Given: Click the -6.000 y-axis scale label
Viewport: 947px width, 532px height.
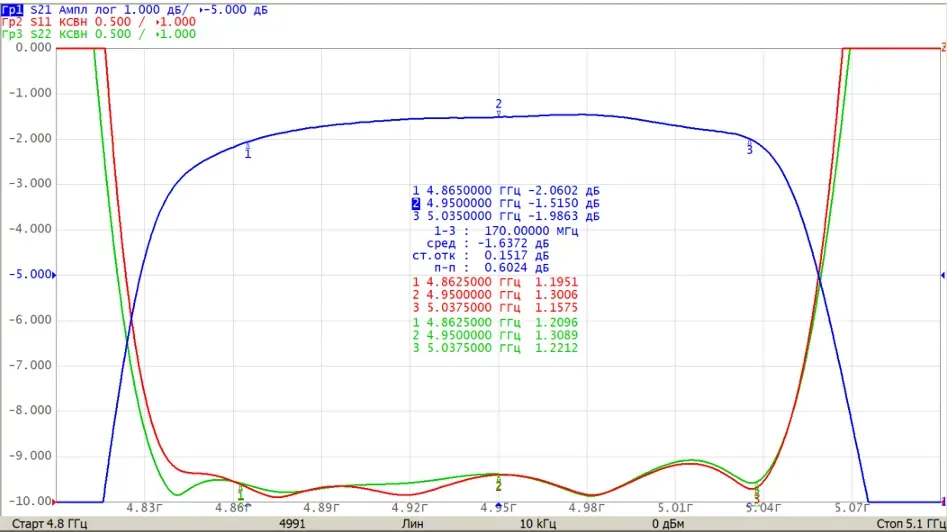Looking at the screenshot, I should [x=30, y=320].
